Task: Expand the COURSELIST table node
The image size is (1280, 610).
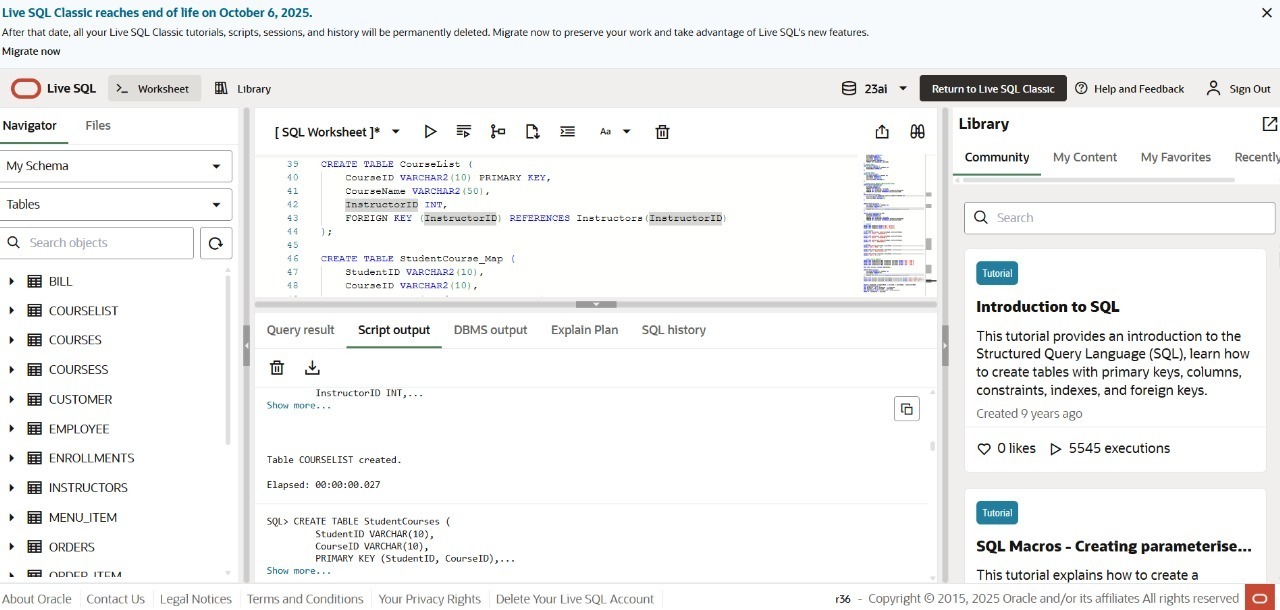Action: [11, 311]
